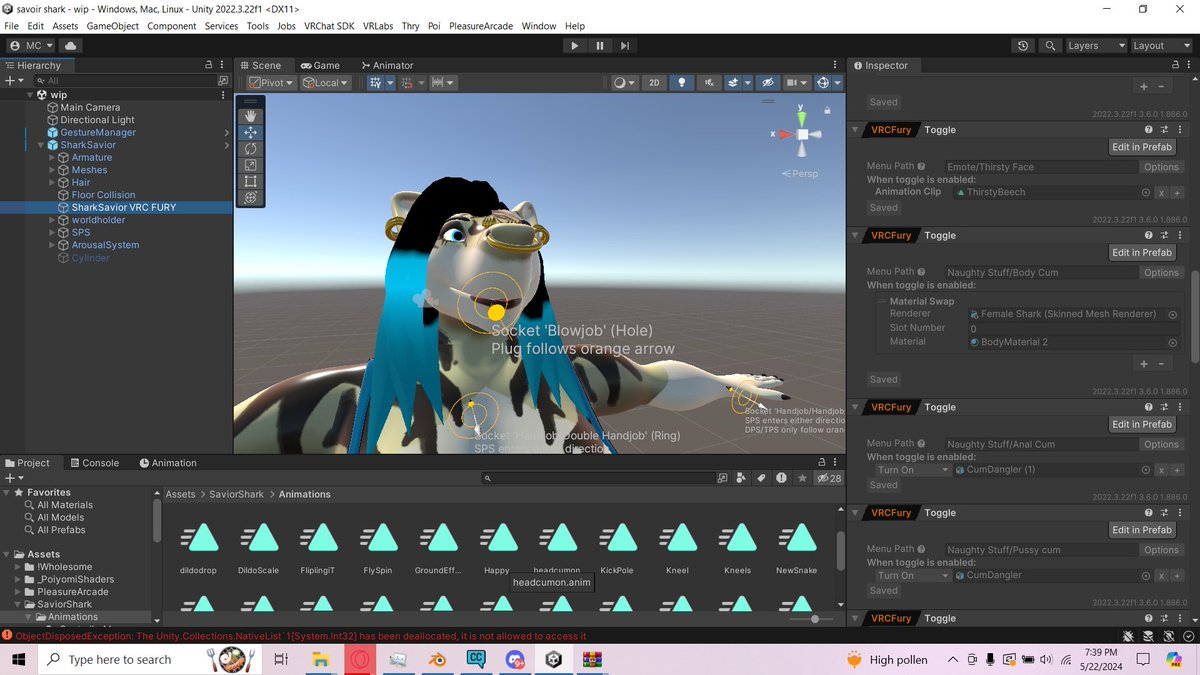Toggle the Hierarchy panel lock

pos(208,66)
